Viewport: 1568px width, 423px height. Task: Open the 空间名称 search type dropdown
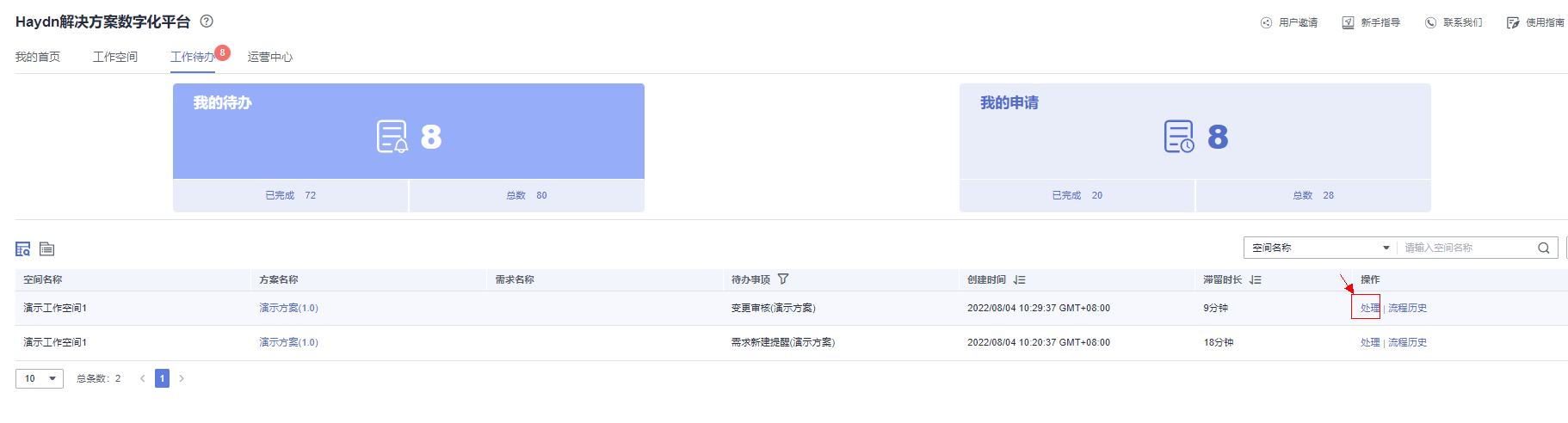click(1320, 248)
